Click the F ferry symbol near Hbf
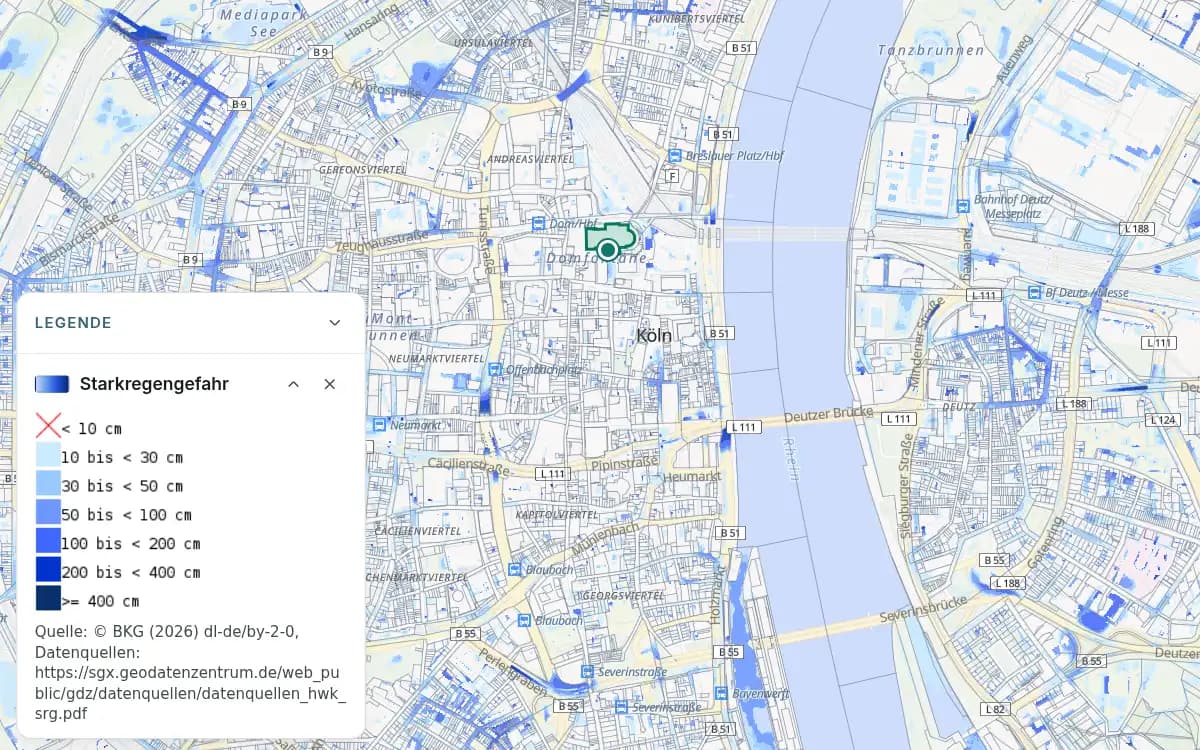1200x750 pixels. click(x=672, y=177)
